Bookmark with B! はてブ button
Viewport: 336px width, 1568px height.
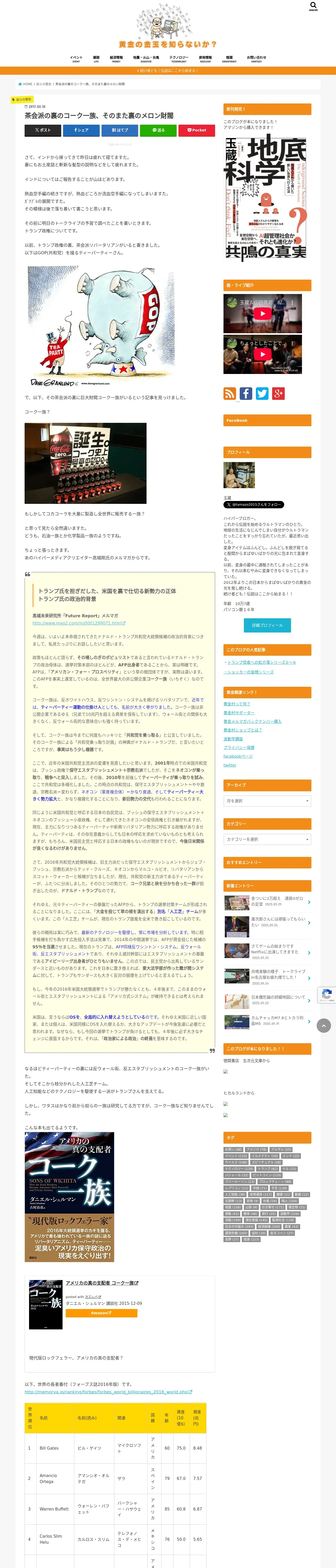(x=120, y=130)
